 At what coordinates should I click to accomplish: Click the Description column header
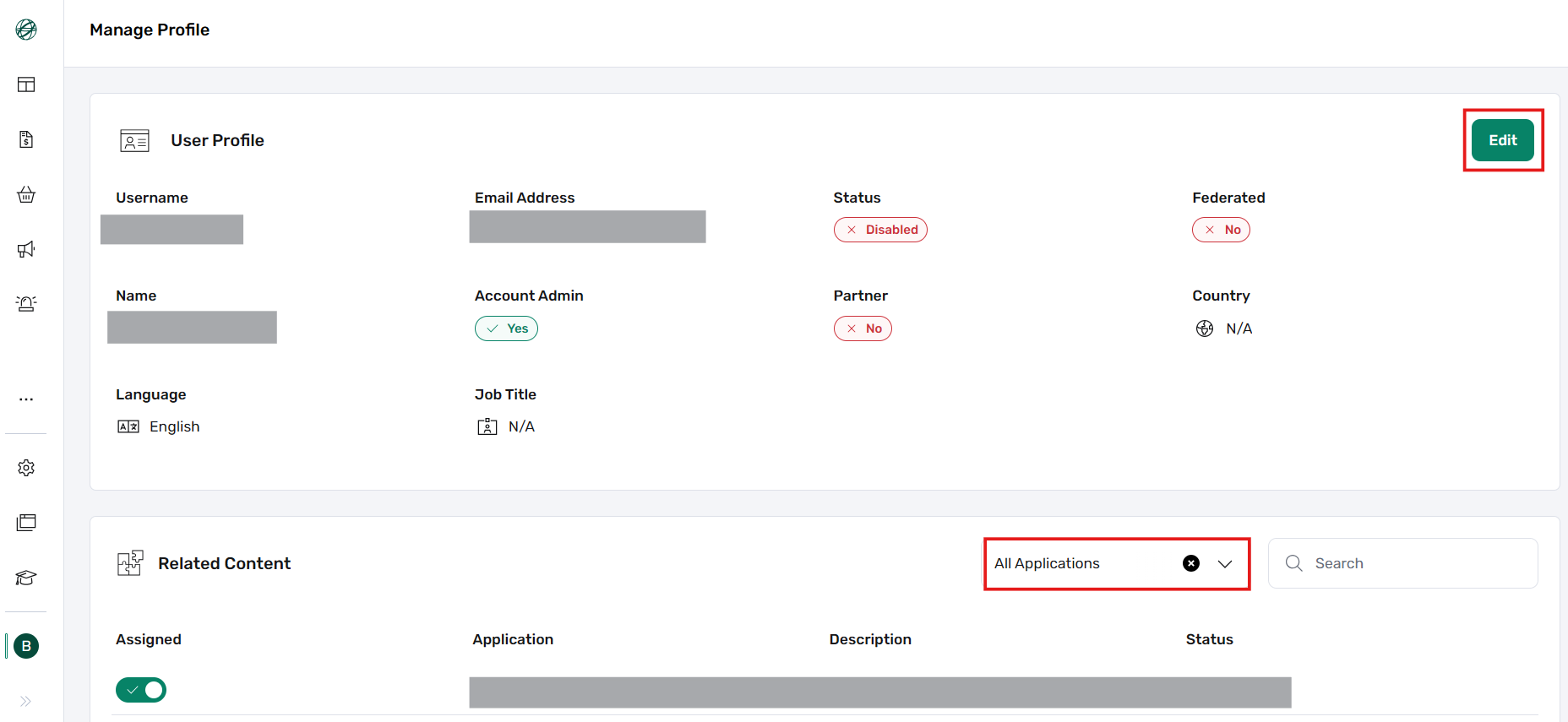[870, 639]
